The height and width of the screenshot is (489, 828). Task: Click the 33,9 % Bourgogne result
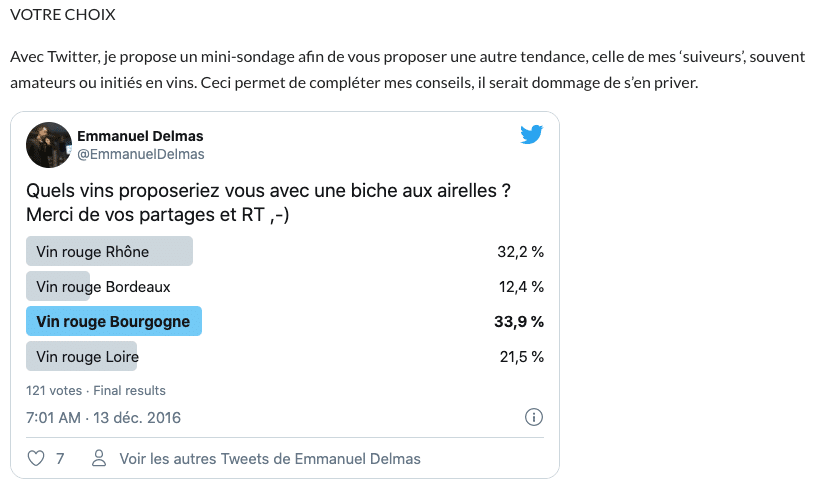520,321
